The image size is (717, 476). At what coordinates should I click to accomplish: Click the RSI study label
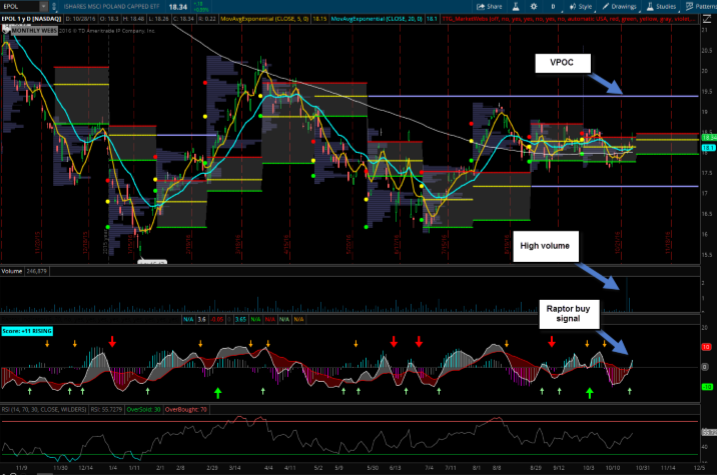click(40, 409)
